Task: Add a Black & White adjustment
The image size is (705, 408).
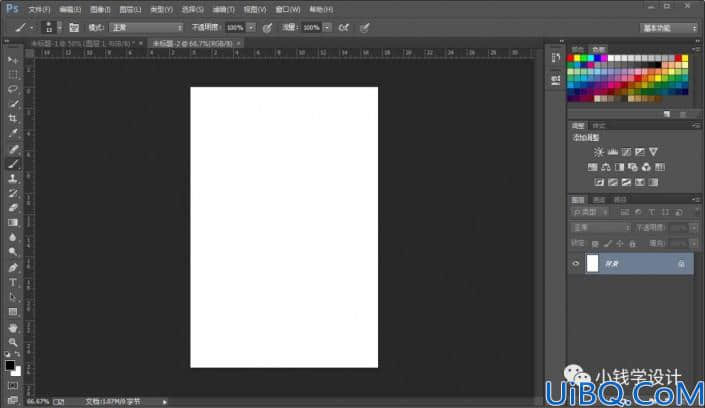Action: click(x=619, y=167)
